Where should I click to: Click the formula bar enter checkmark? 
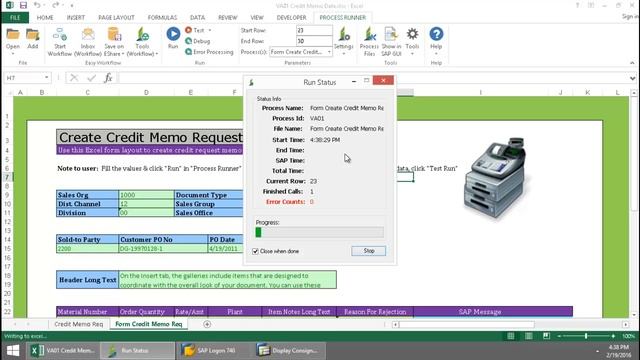91,78
